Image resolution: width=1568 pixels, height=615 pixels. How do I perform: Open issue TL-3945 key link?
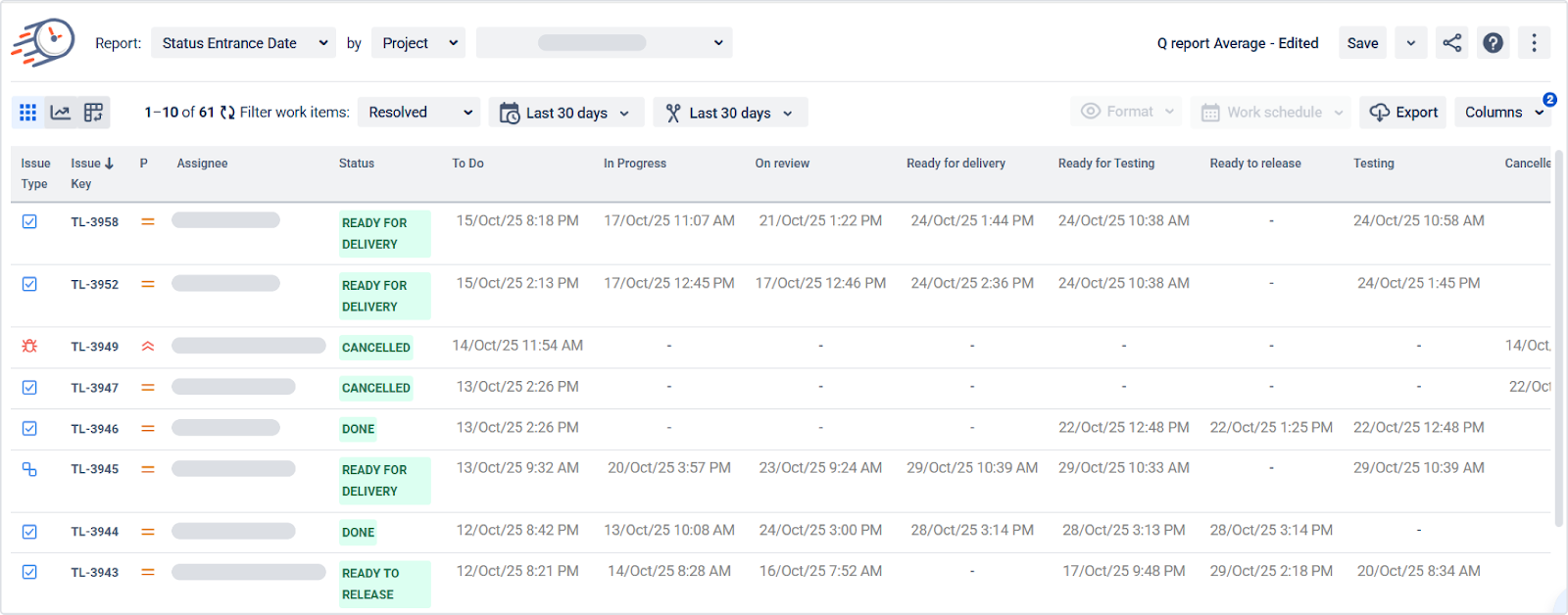click(95, 469)
